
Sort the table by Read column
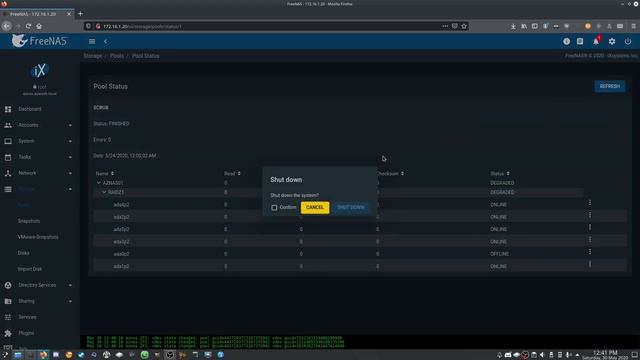[232, 173]
